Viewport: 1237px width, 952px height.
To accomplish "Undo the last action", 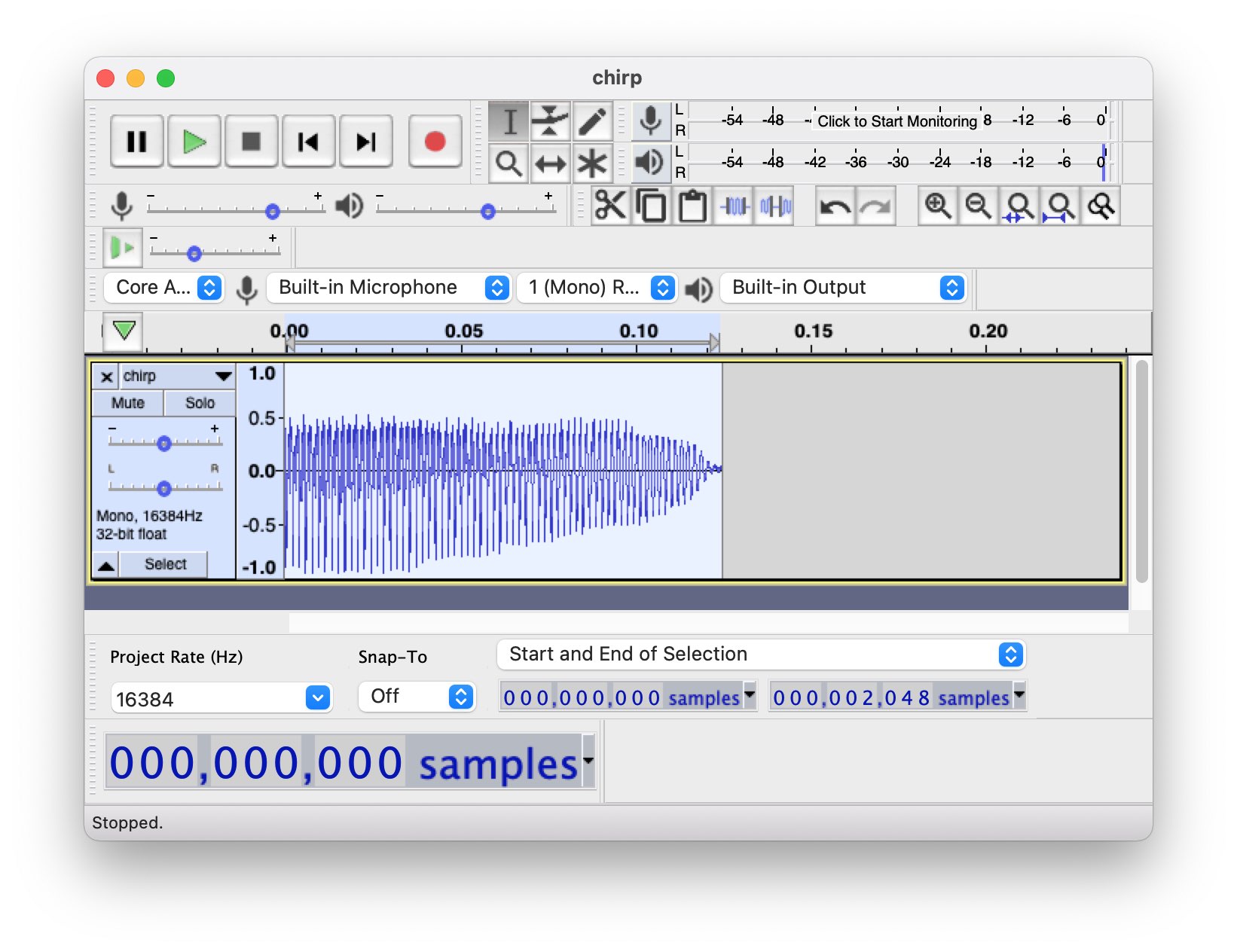I will [835, 206].
